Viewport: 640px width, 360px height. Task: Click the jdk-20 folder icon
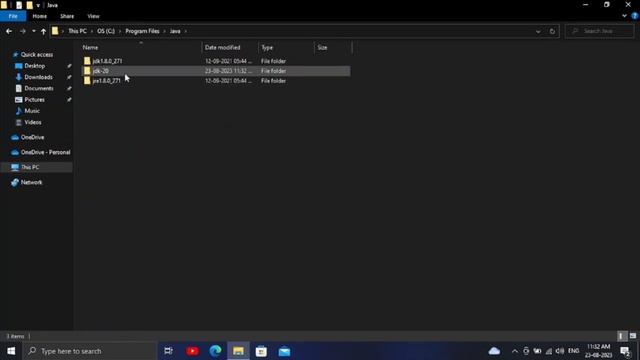click(x=87, y=71)
